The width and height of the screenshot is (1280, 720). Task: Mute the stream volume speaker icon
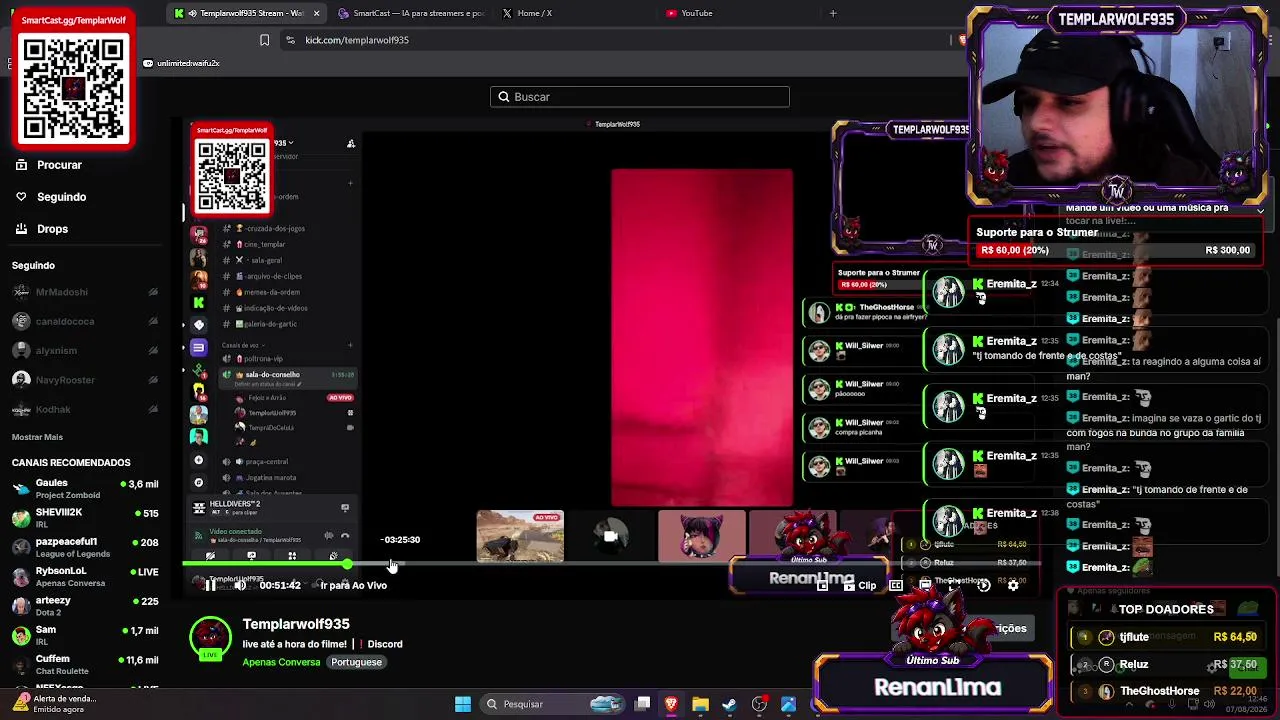pos(240,586)
